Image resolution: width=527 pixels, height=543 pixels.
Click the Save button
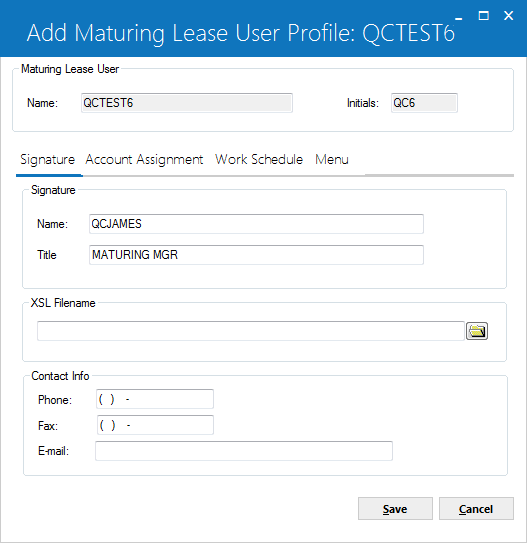click(395, 509)
